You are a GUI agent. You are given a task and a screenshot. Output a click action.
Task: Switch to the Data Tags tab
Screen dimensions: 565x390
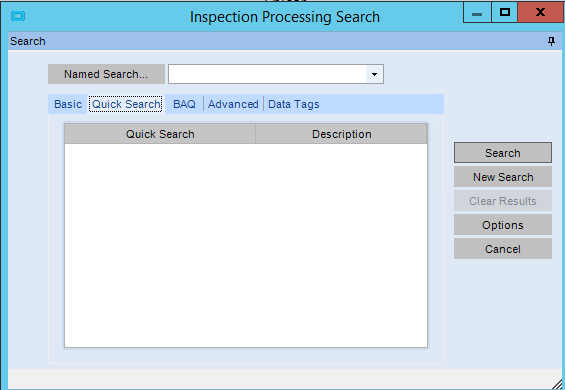coord(294,104)
